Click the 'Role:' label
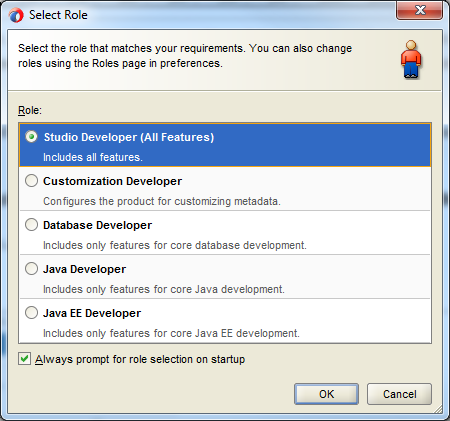 30,110
